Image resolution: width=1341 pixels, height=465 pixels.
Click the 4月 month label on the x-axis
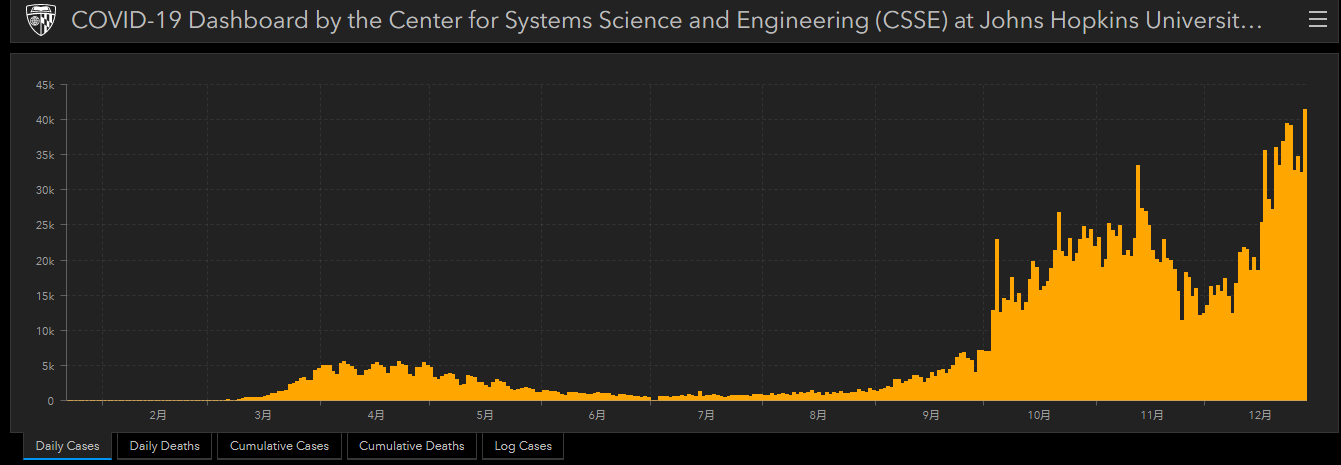tap(376, 414)
